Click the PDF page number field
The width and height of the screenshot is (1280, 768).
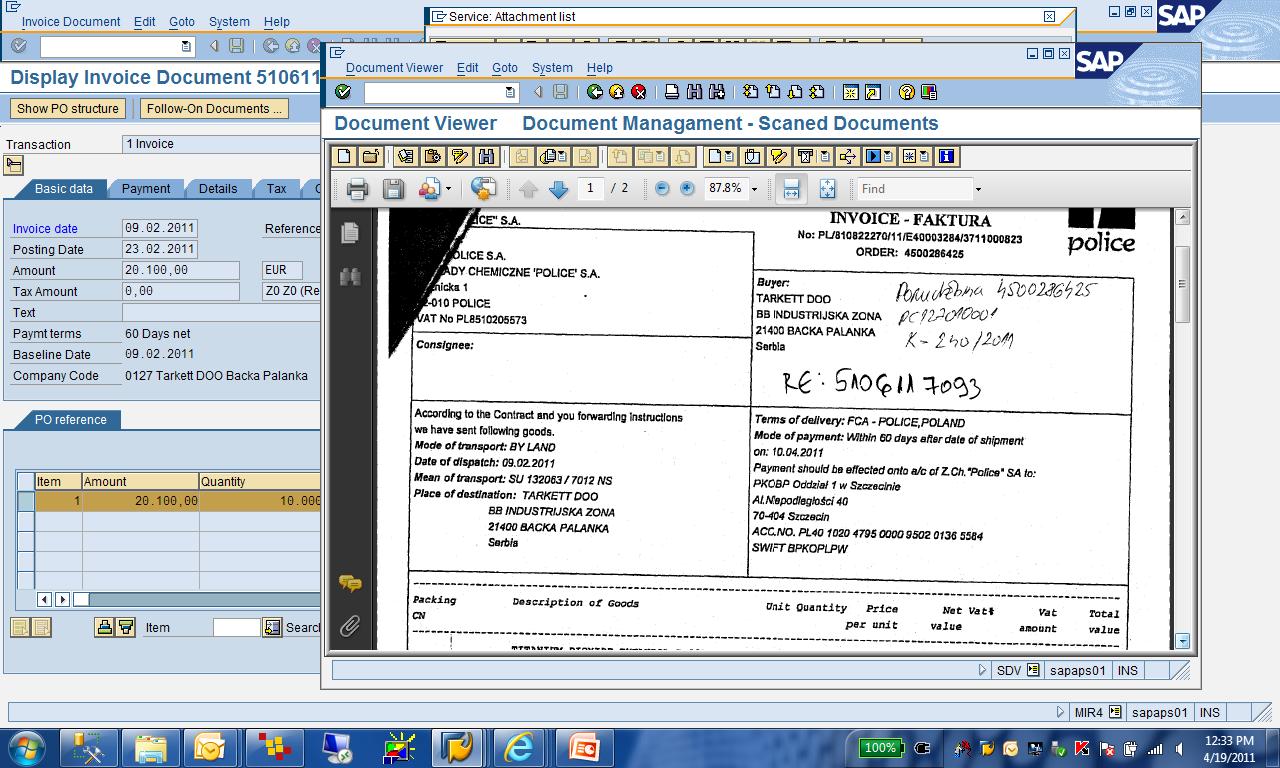pyautogui.click(x=590, y=188)
